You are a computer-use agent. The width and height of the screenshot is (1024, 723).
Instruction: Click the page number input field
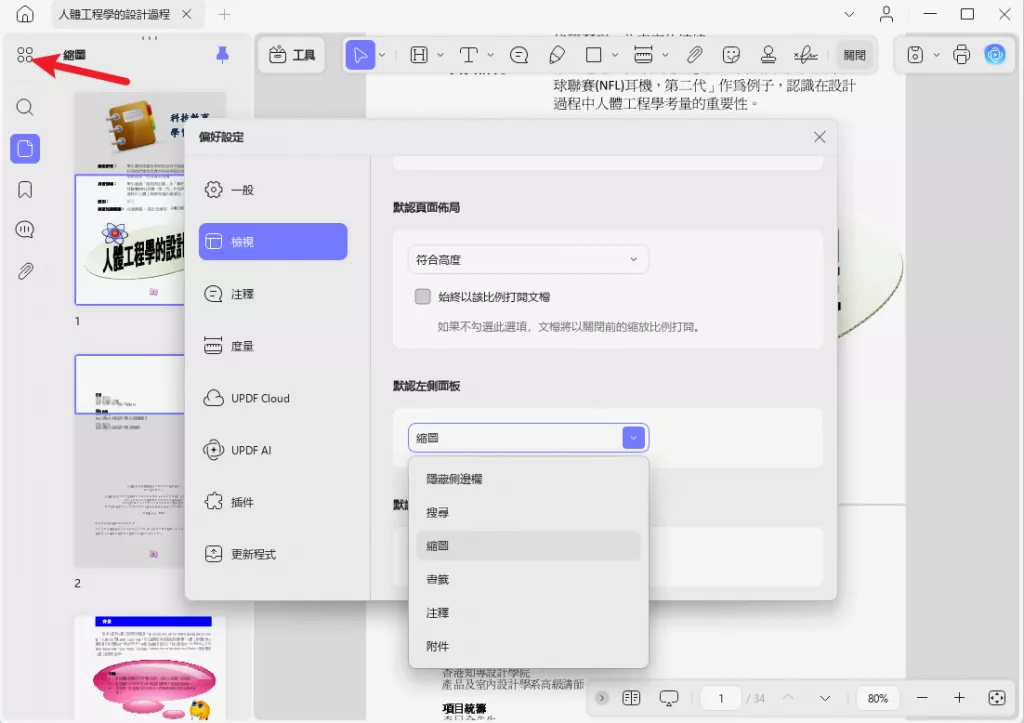coord(721,698)
